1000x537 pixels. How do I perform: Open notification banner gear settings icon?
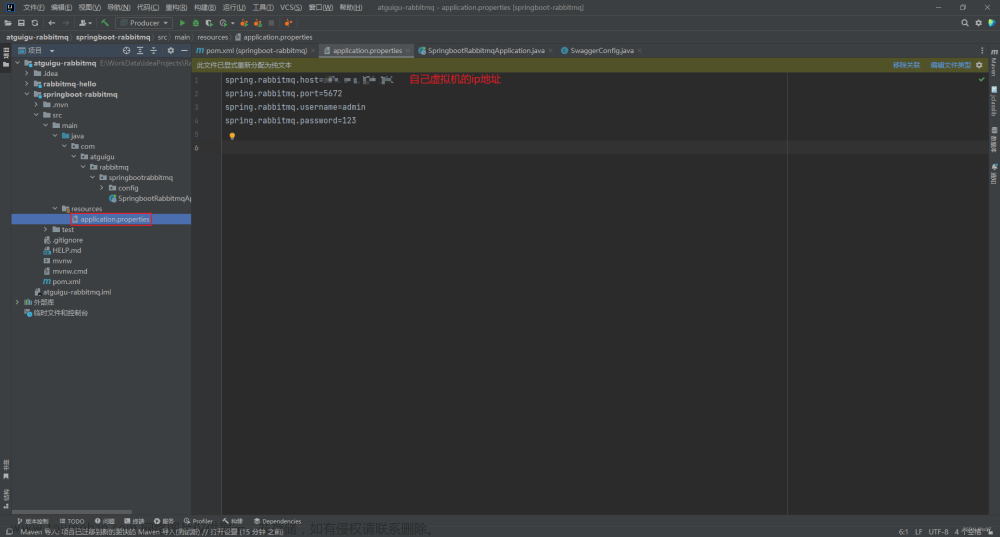[x=979, y=65]
